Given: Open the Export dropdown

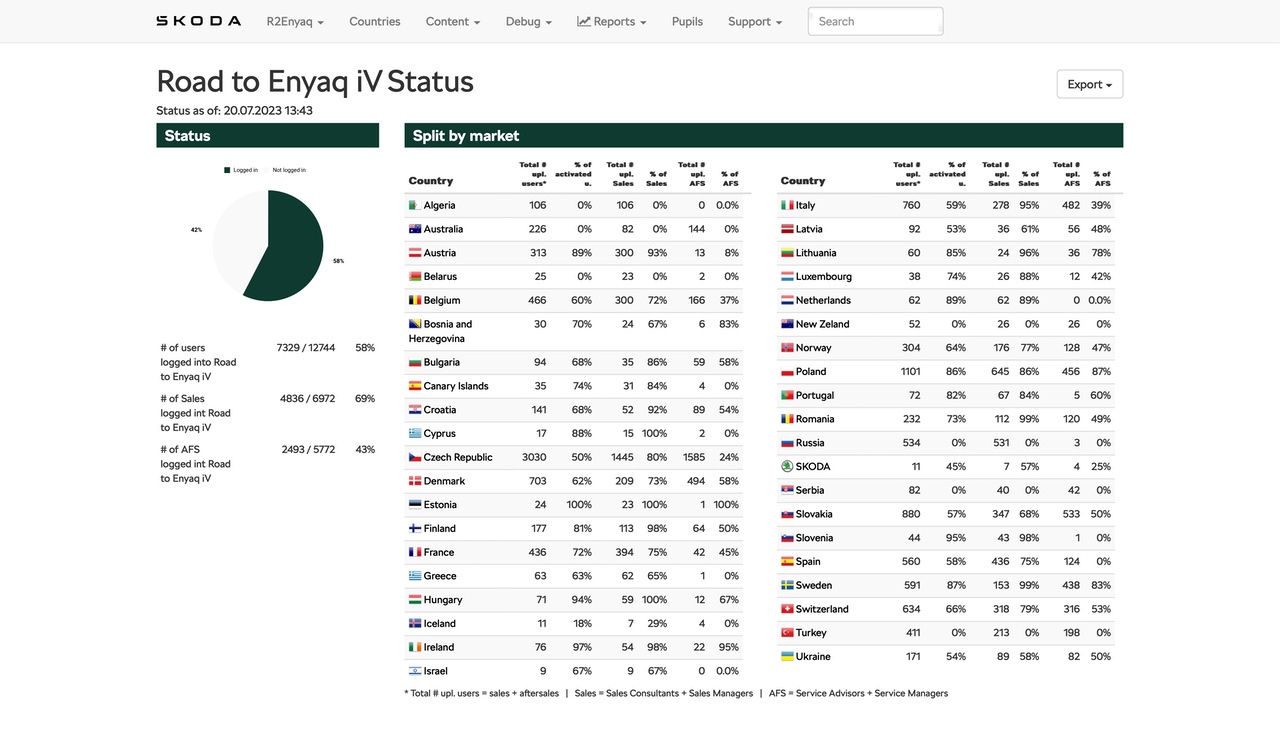Looking at the screenshot, I should click(x=1089, y=85).
